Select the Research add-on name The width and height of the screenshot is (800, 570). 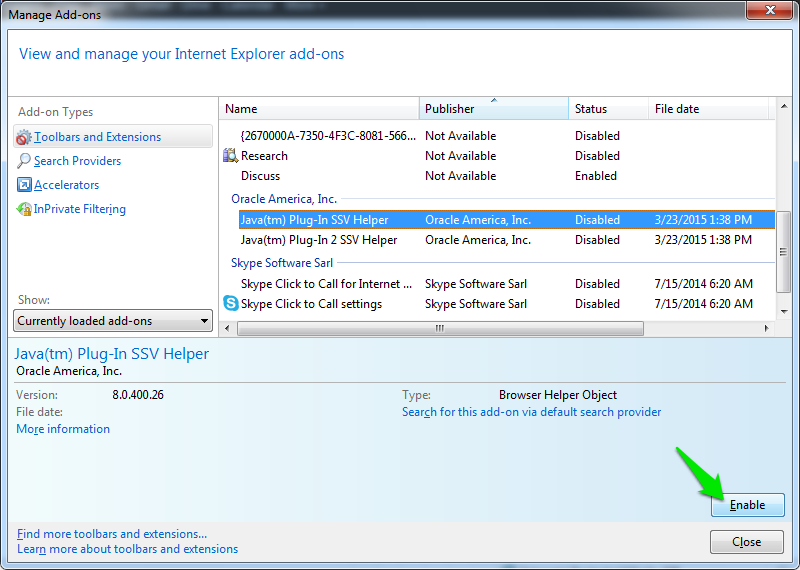pos(264,156)
